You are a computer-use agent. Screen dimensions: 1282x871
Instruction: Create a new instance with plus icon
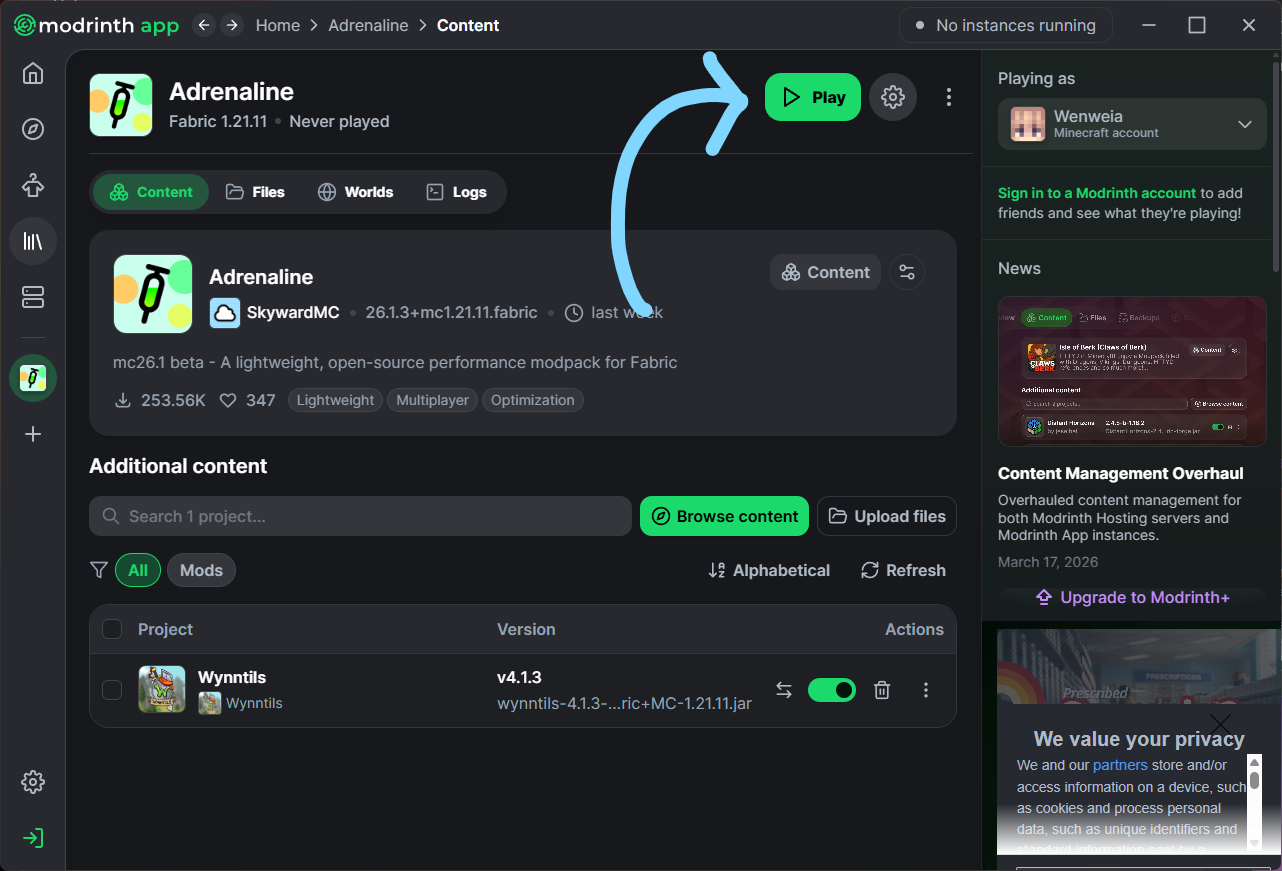(33, 434)
